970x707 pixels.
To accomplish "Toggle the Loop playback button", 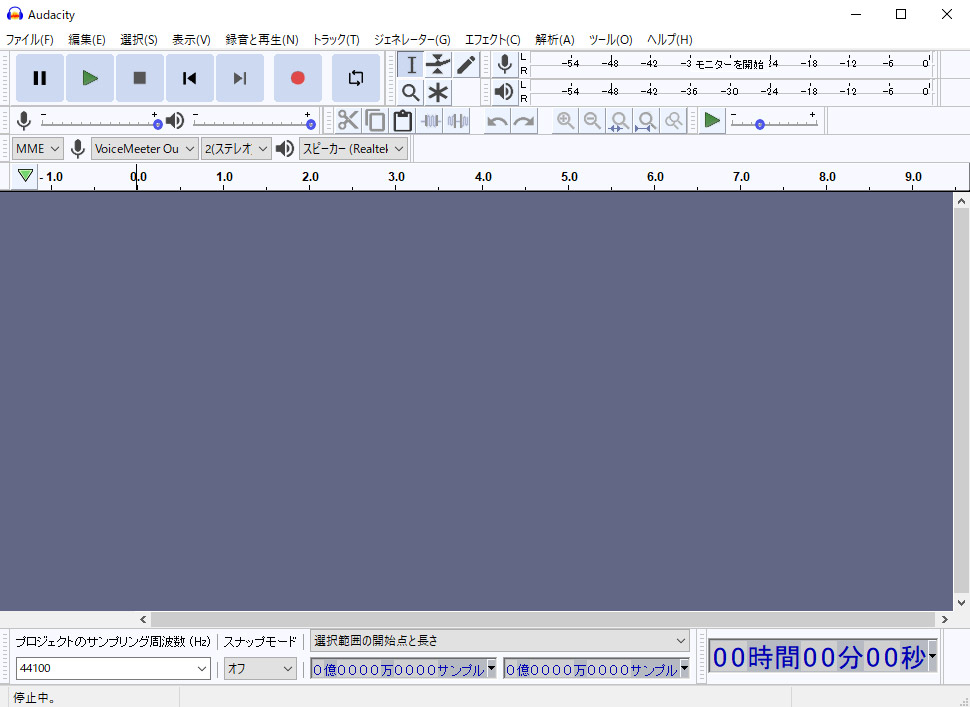I will (355, 78).
